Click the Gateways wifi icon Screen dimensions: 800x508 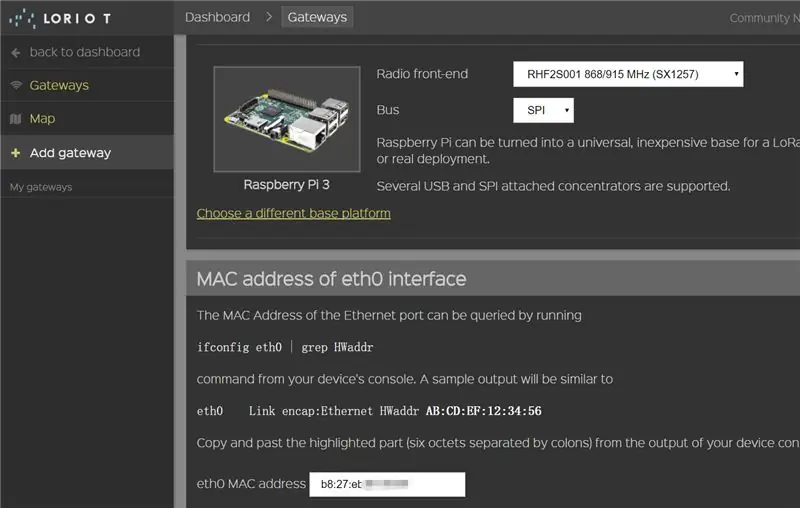pos(16,85)
